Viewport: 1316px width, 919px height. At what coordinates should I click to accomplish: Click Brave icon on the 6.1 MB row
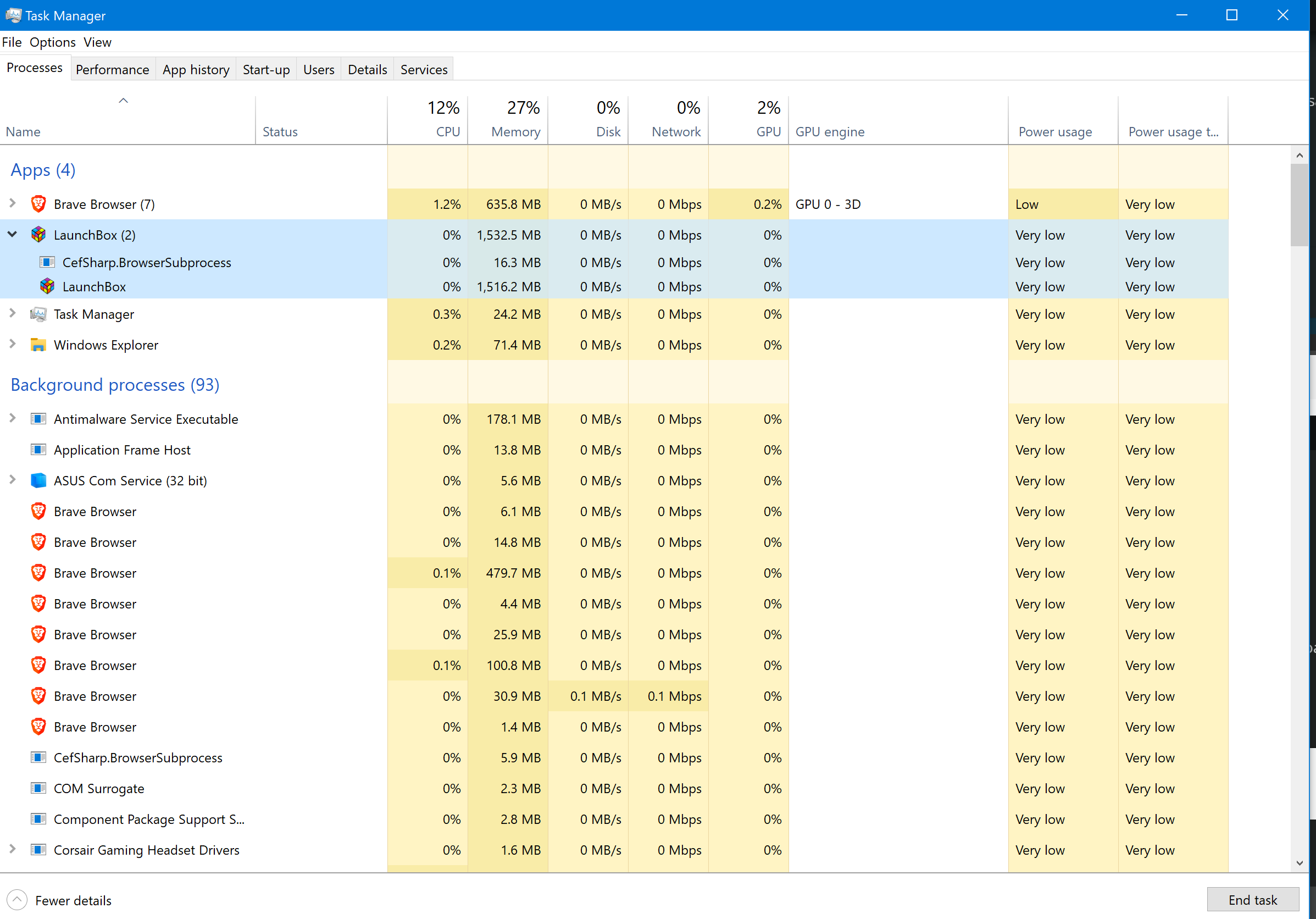click(x=38, y=511)
